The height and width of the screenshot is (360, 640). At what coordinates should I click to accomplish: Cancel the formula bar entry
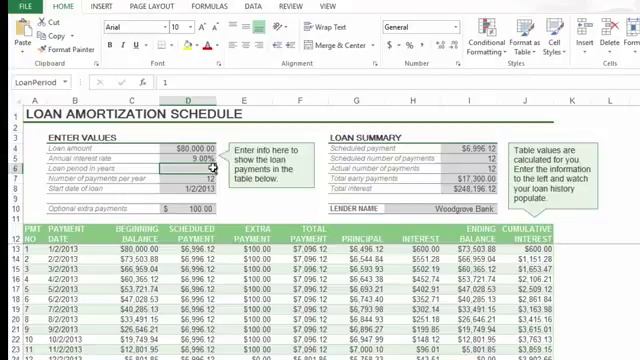(x=100, y=83)
